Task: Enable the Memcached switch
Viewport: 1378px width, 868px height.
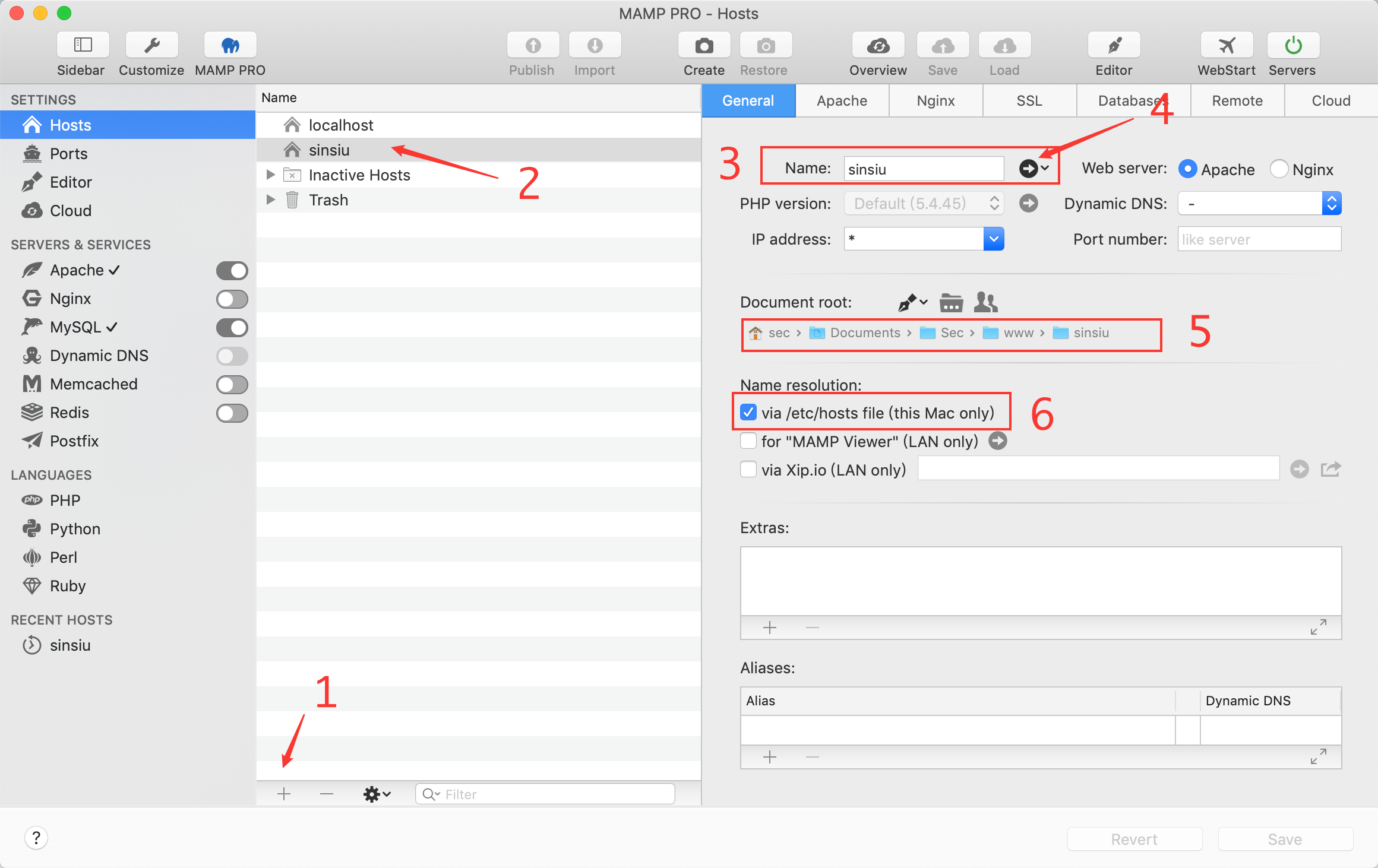Action: pos(232,385)
